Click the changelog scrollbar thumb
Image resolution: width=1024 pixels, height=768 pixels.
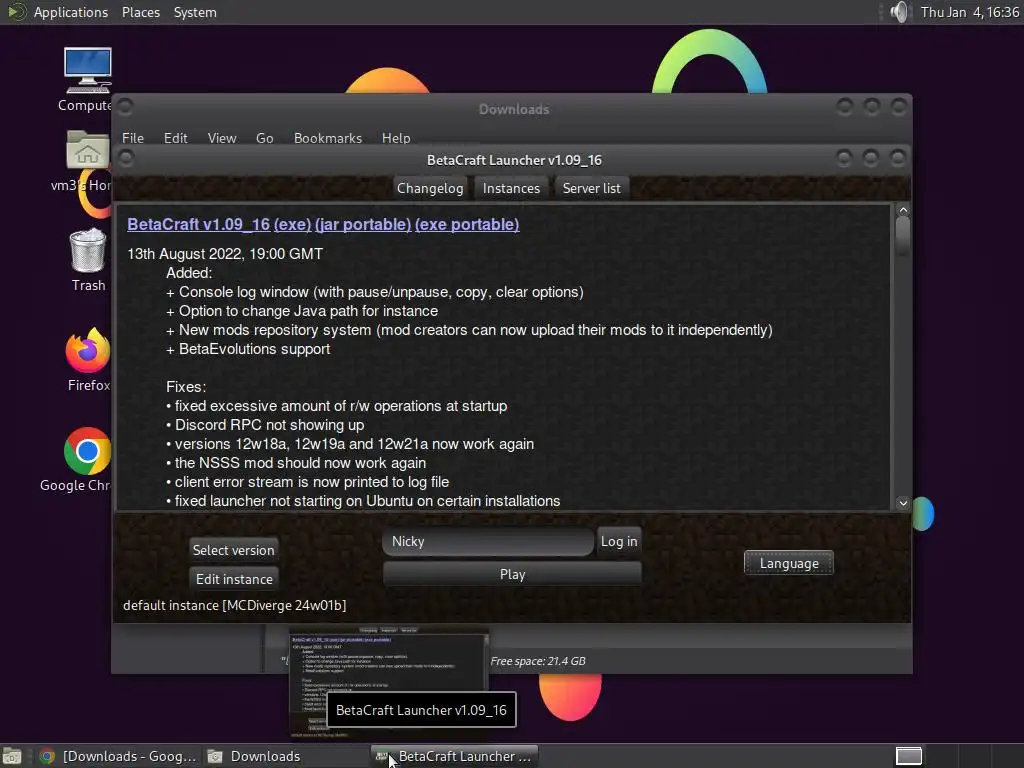(x=903, y=236)
